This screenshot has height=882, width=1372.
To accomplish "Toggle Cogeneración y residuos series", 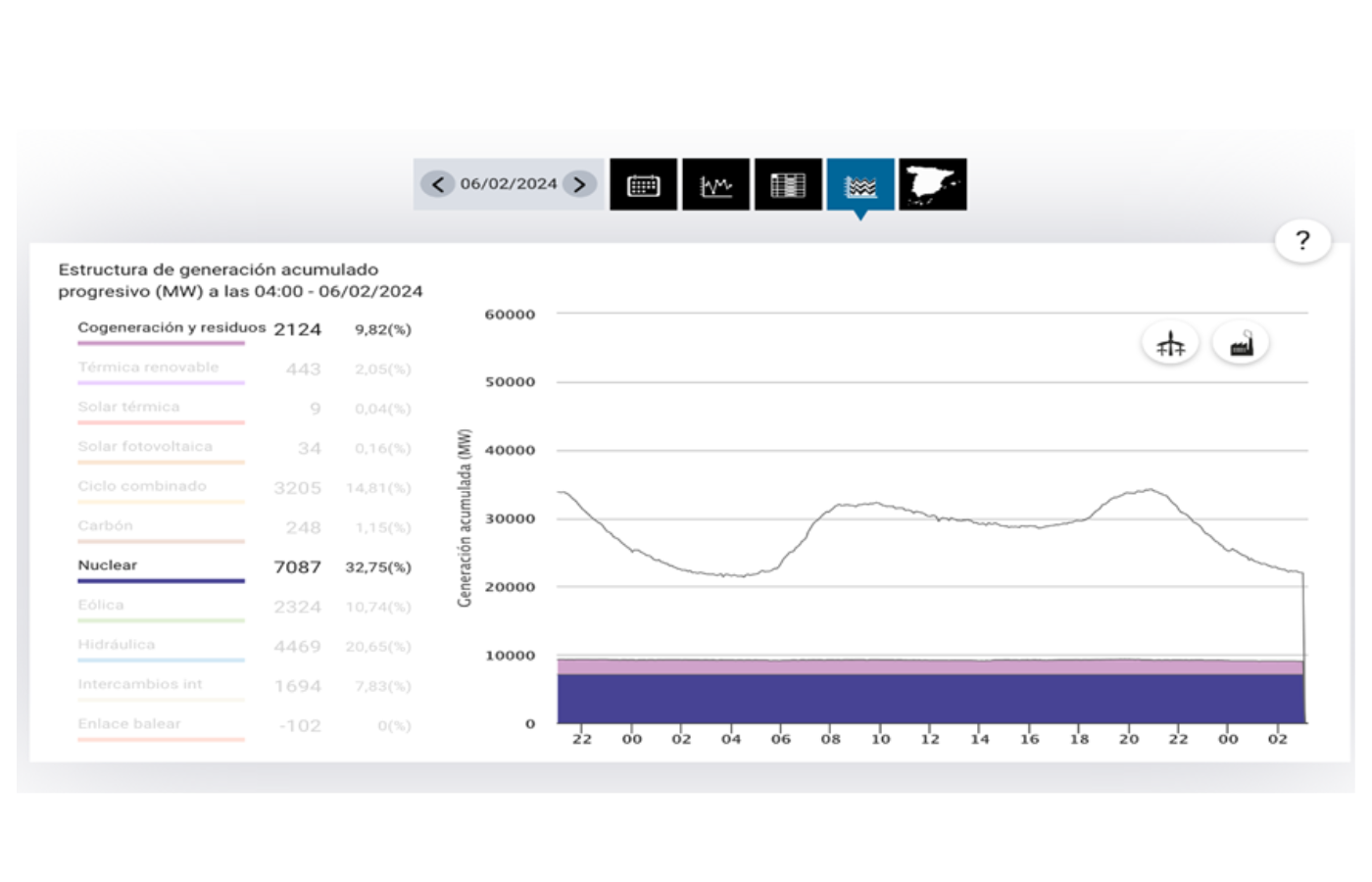I will tap(171, 330).
